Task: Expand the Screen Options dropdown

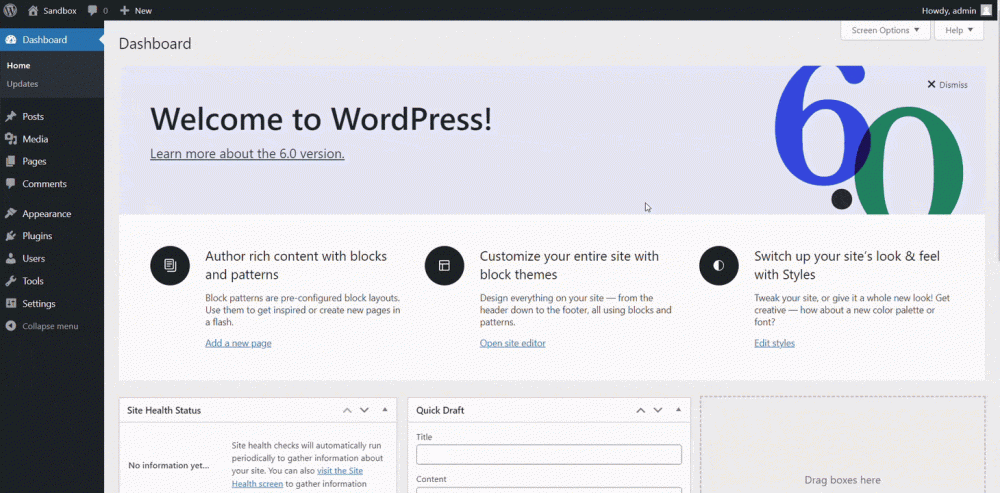Action: click(x=885, y=30)
